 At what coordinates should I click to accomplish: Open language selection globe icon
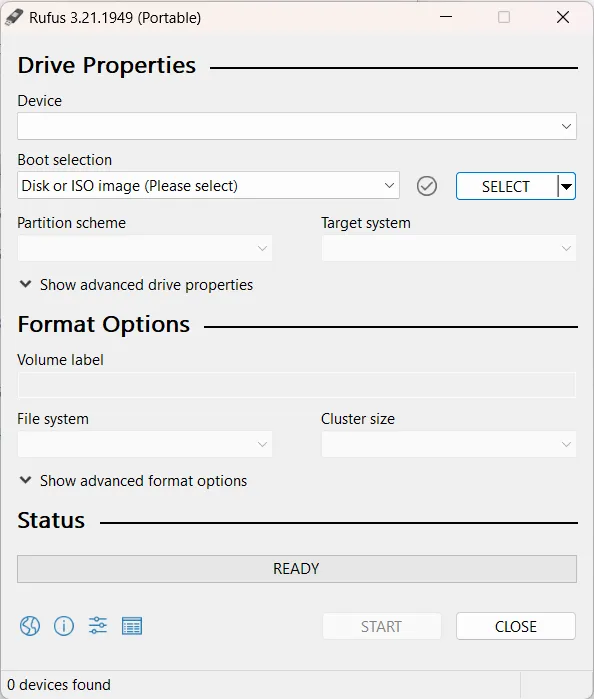[30, 626]
